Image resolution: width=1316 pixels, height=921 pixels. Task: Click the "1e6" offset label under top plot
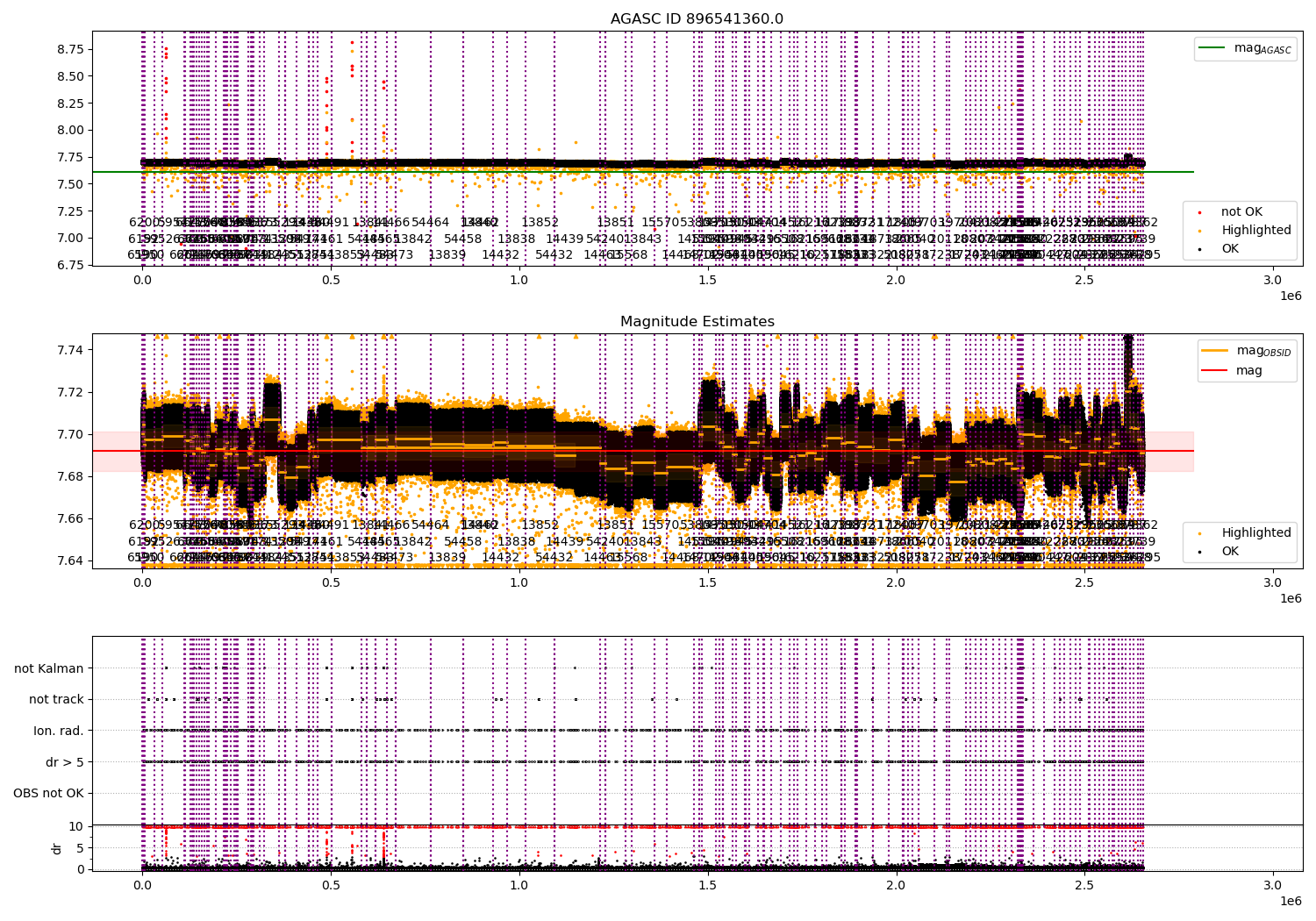(1290, 296)
